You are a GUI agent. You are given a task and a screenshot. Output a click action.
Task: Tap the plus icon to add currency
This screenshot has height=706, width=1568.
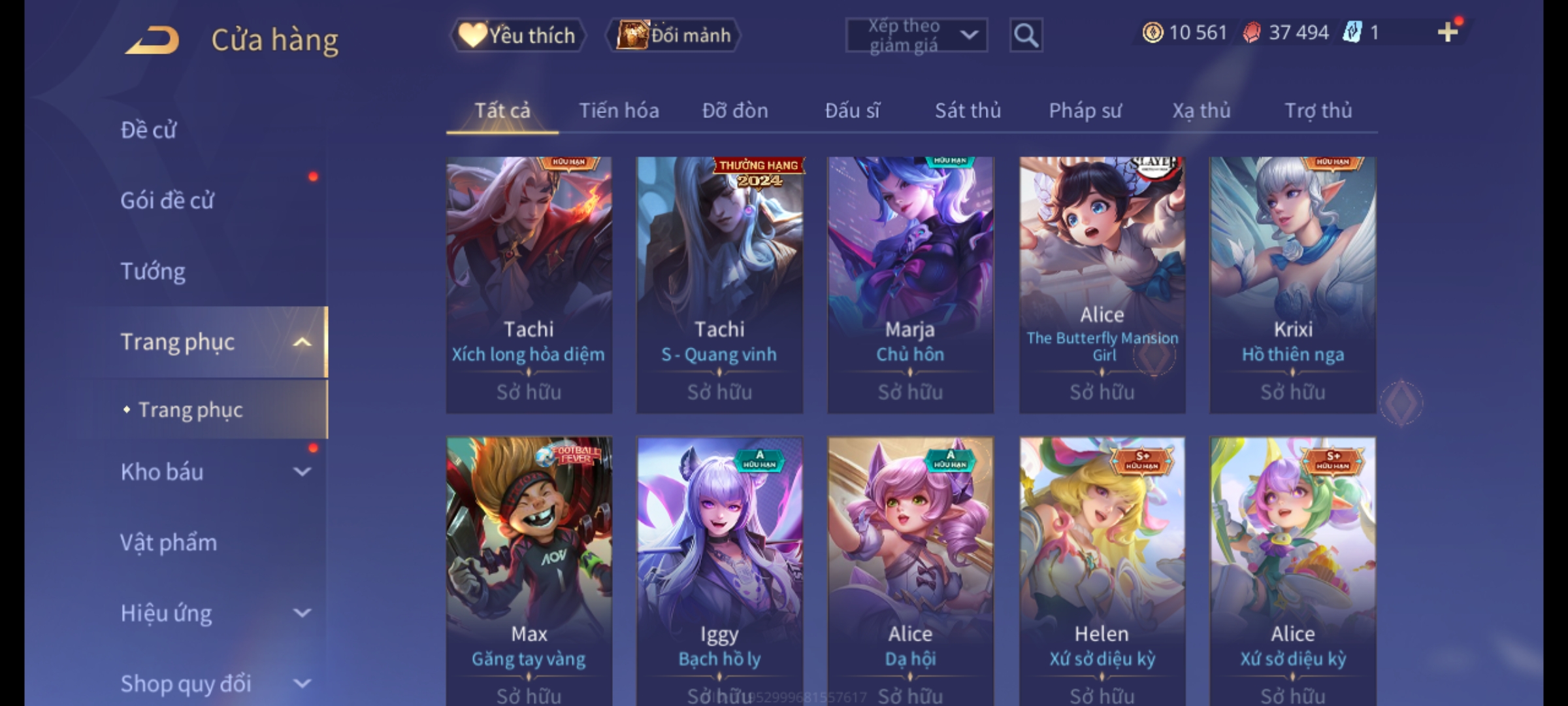point(1448,32)
